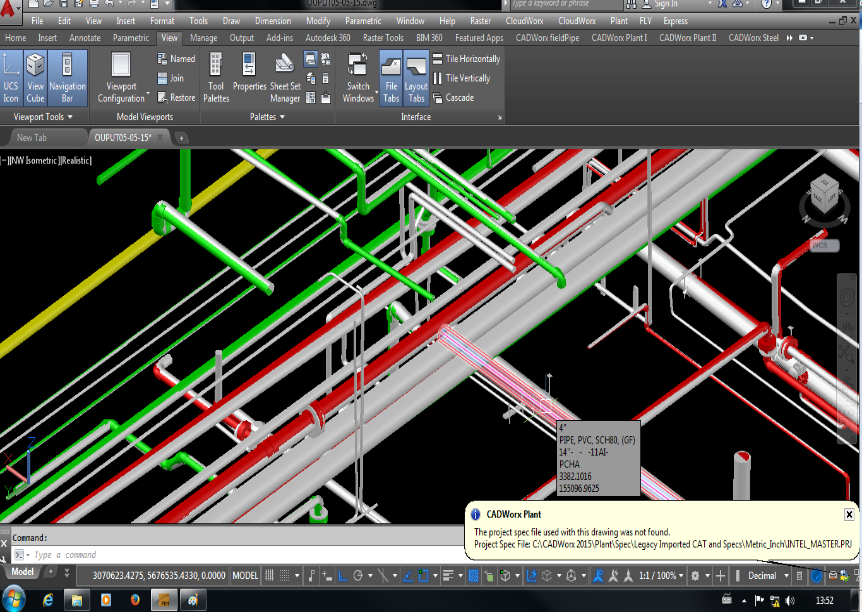Image resolution: width=862 pixels, height=612 pixels.
Task: Switch to the Annotate ribbon tab
Action: 85,38
